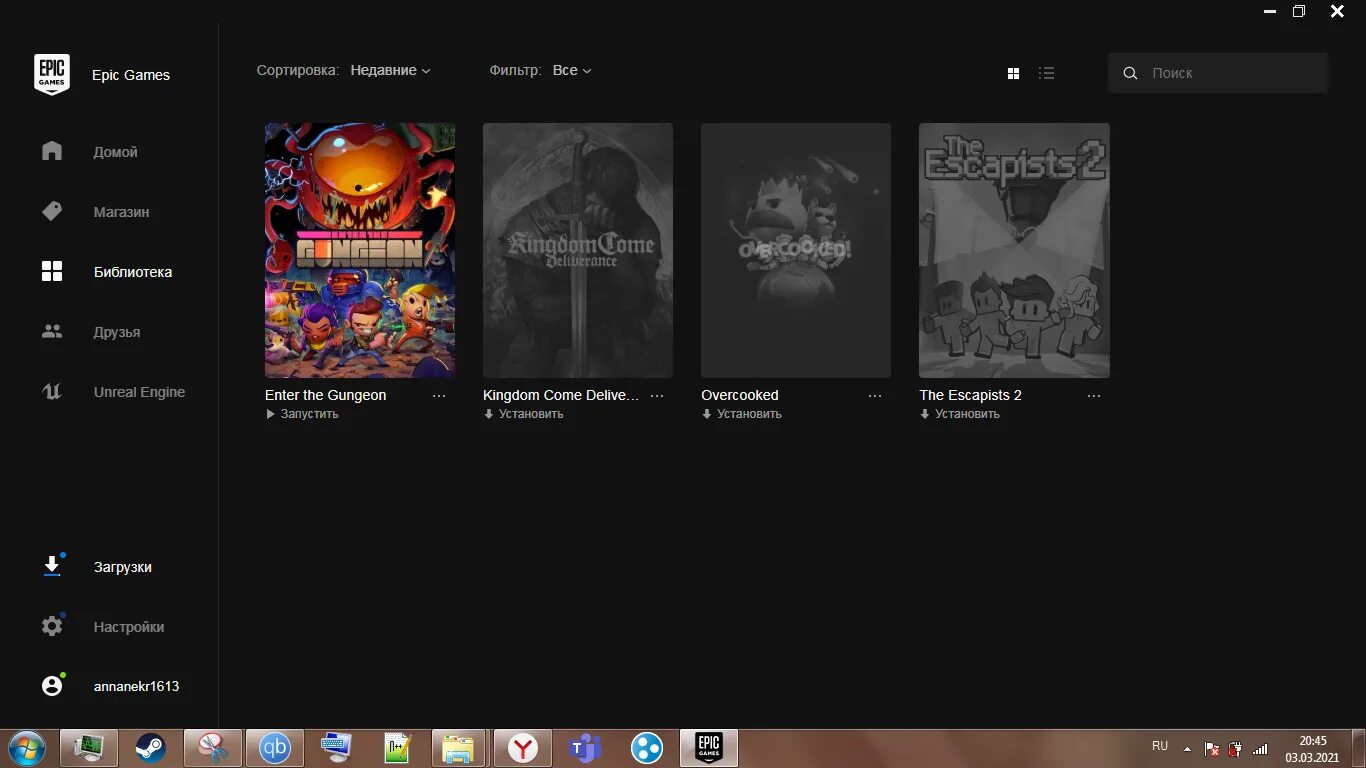The width and height of the screenshot is (1366, 768).
Task: Open the notepad with pencil taskbar icon
Action: coord(397,748)
